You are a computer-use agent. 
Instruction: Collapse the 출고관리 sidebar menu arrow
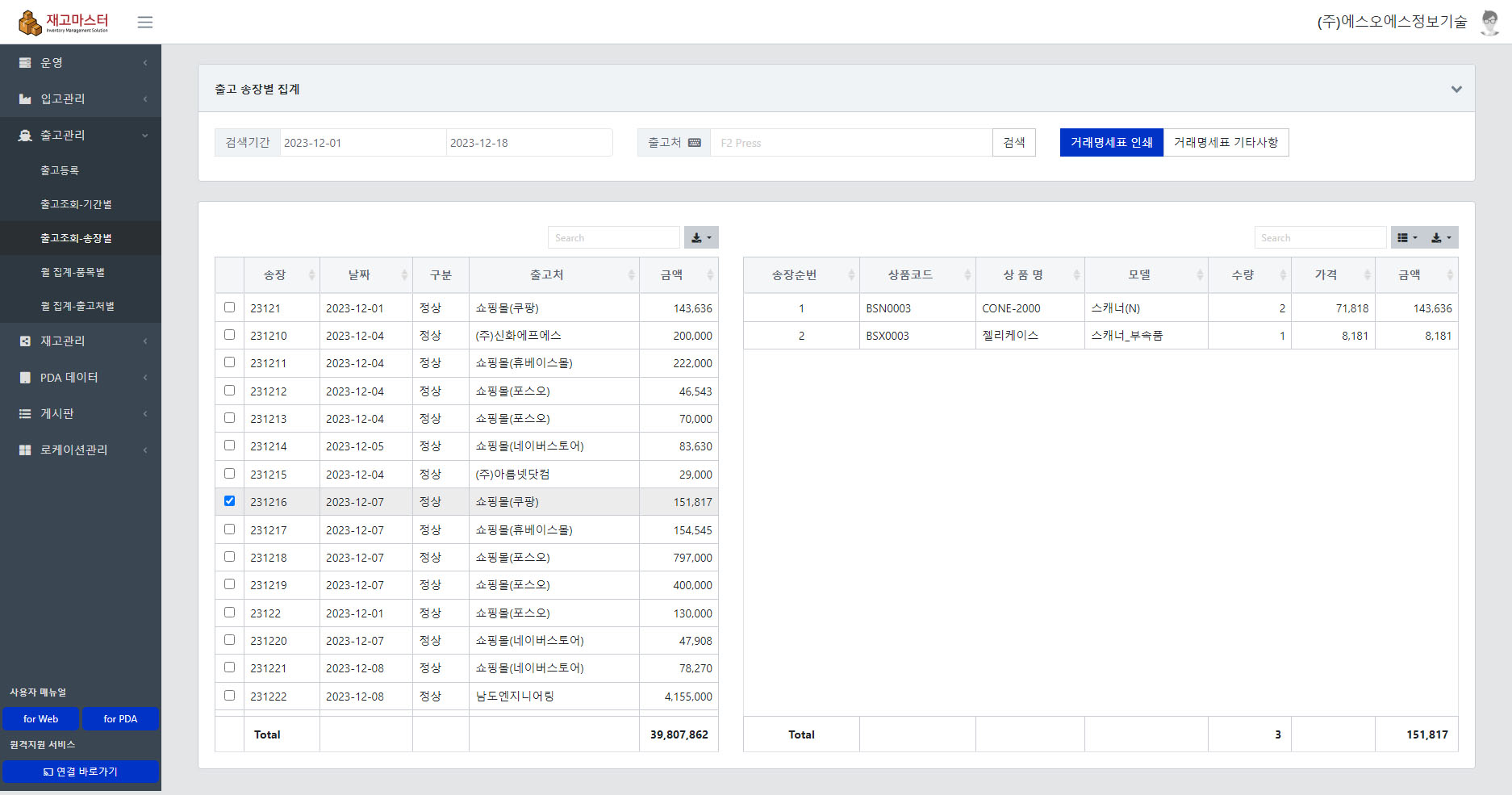(x=145, y=136)
